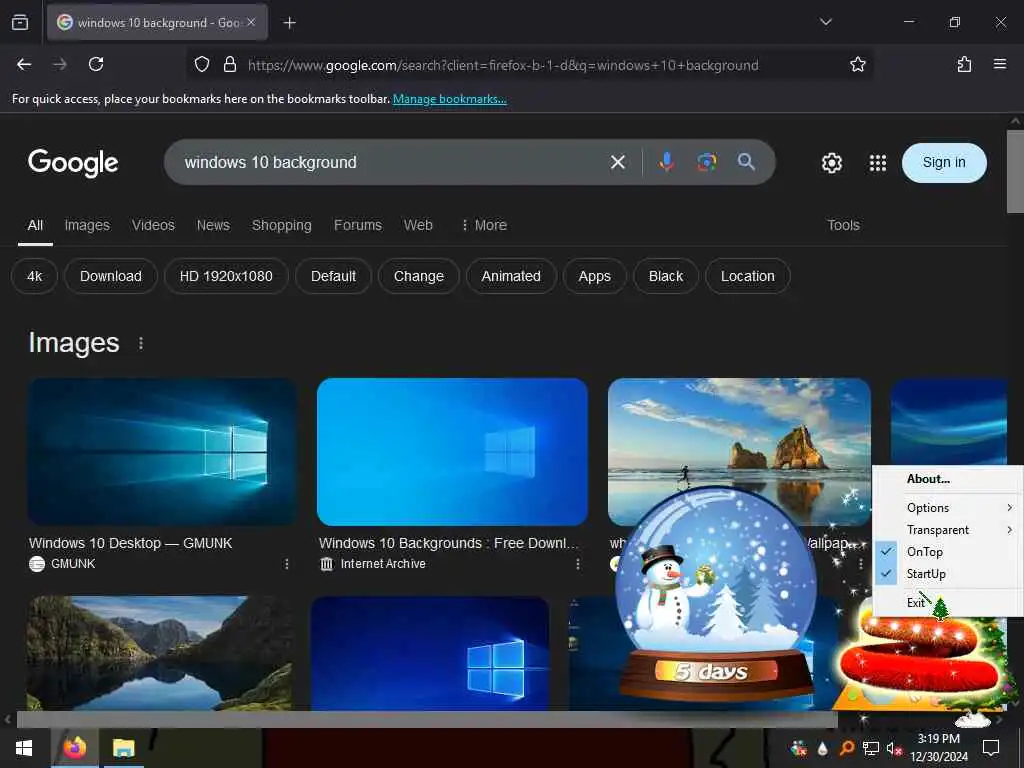Open the mountain lake reflection thumbnail
1024x768 pixels.
tap(159, 653)
